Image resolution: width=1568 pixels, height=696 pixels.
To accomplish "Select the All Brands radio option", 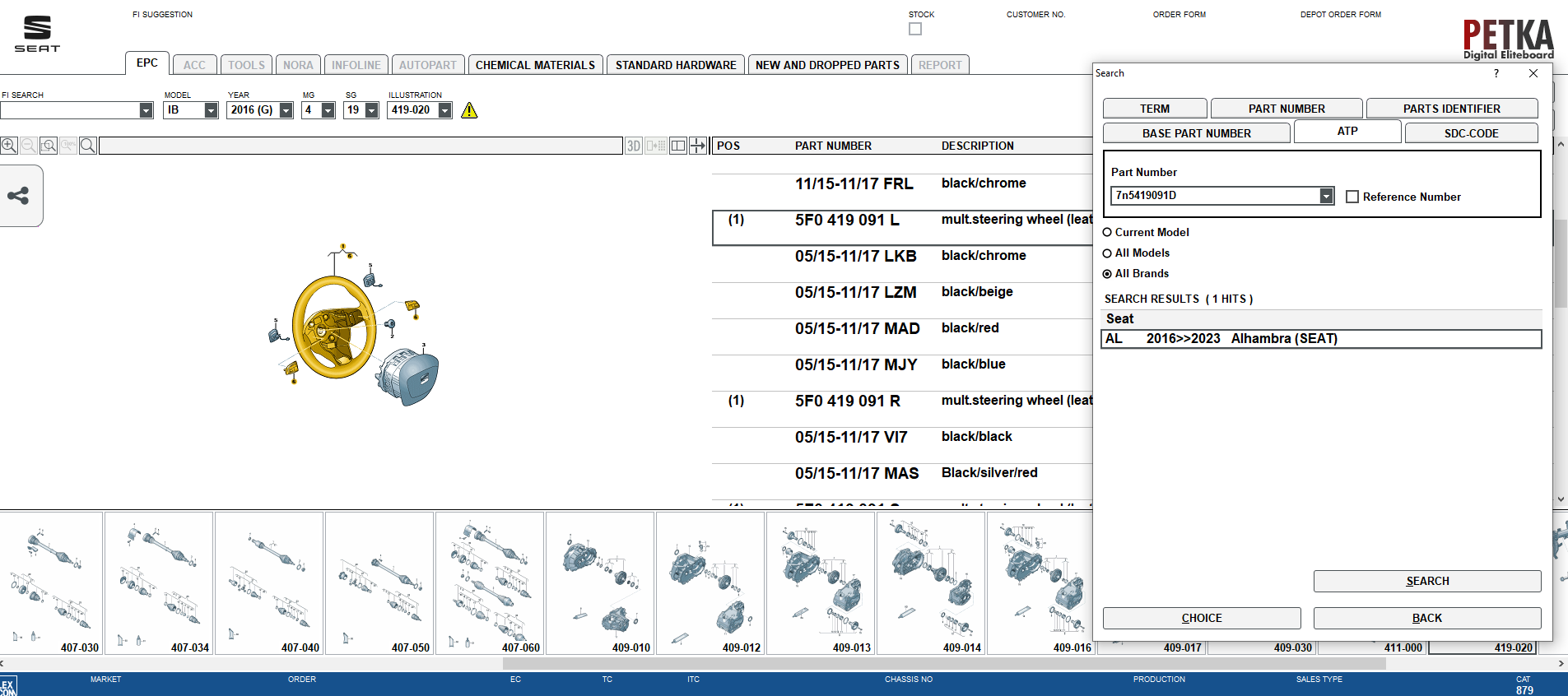I will pyautogui.click(x=1107, y=274).
